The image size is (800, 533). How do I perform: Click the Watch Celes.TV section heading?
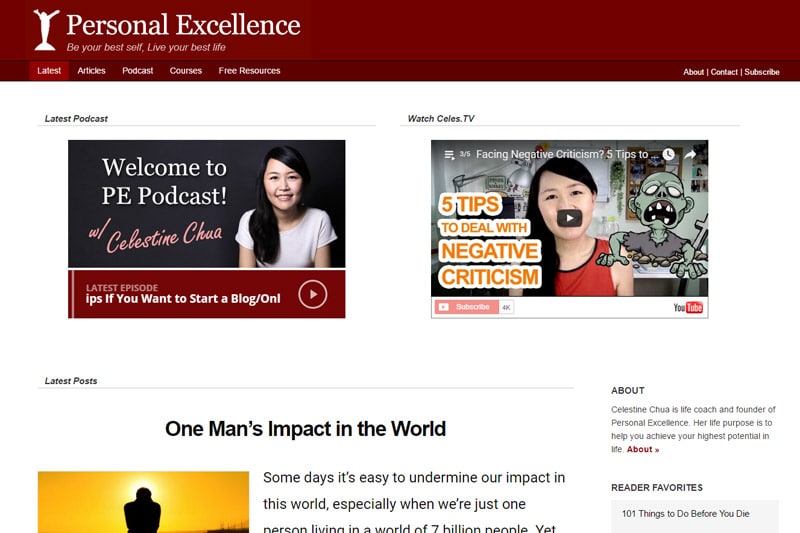pos(441,119)
